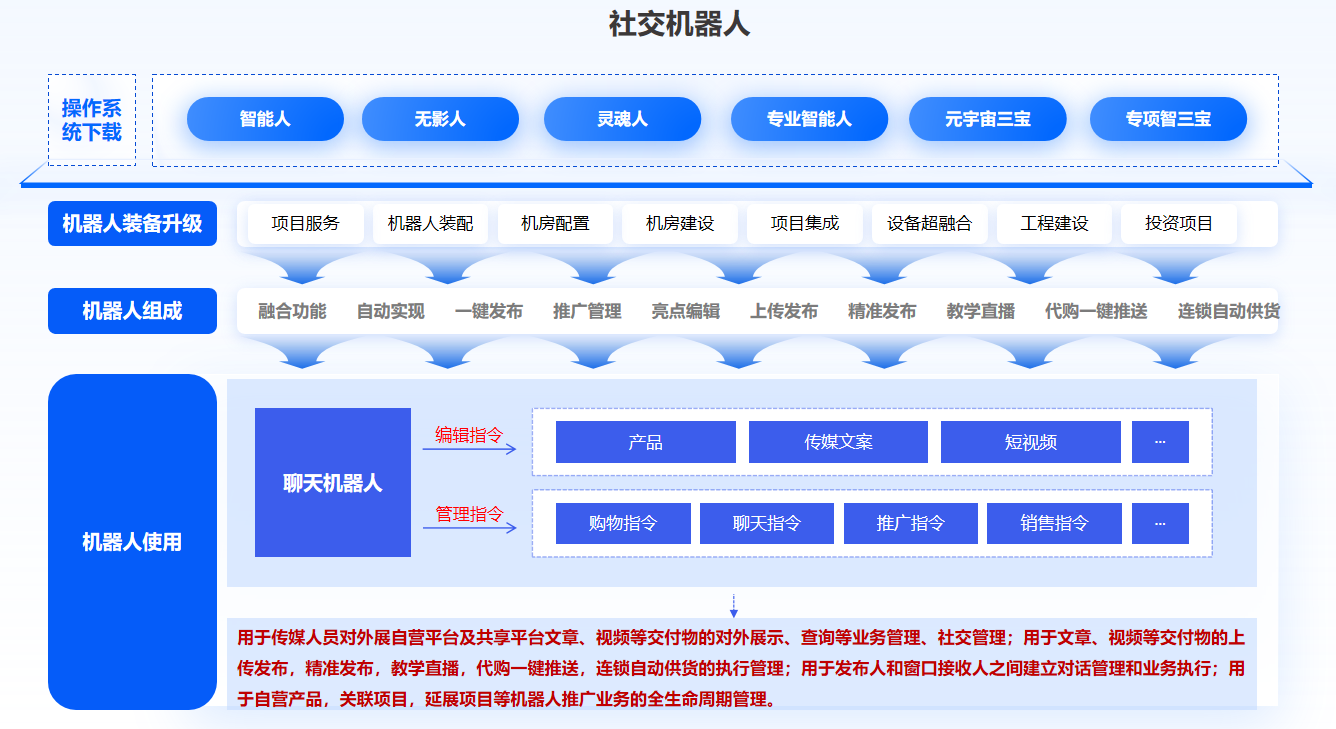Select the 购物指令 block
This screenshot has width=1336, height=729.
(x=623, y=523)
